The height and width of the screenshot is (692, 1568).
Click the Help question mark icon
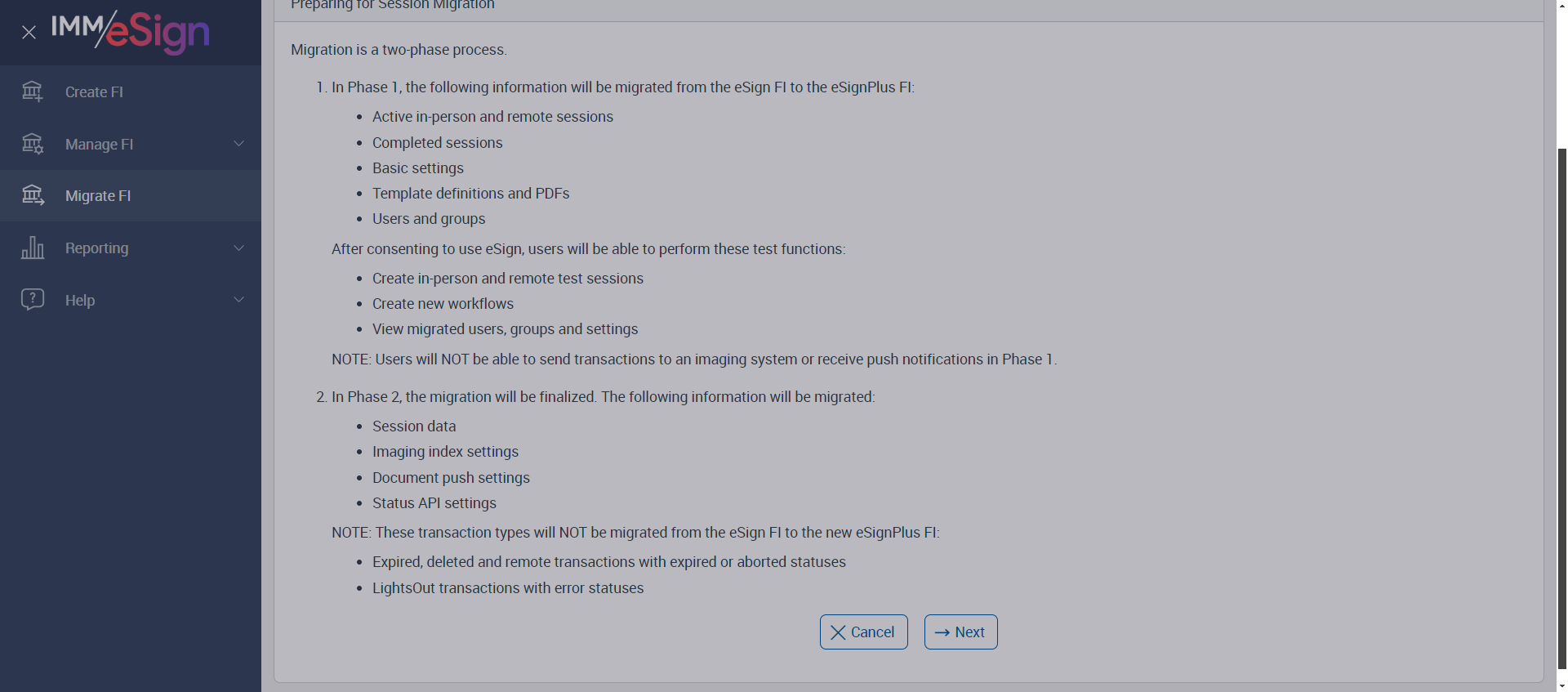[x=33, y=300]
